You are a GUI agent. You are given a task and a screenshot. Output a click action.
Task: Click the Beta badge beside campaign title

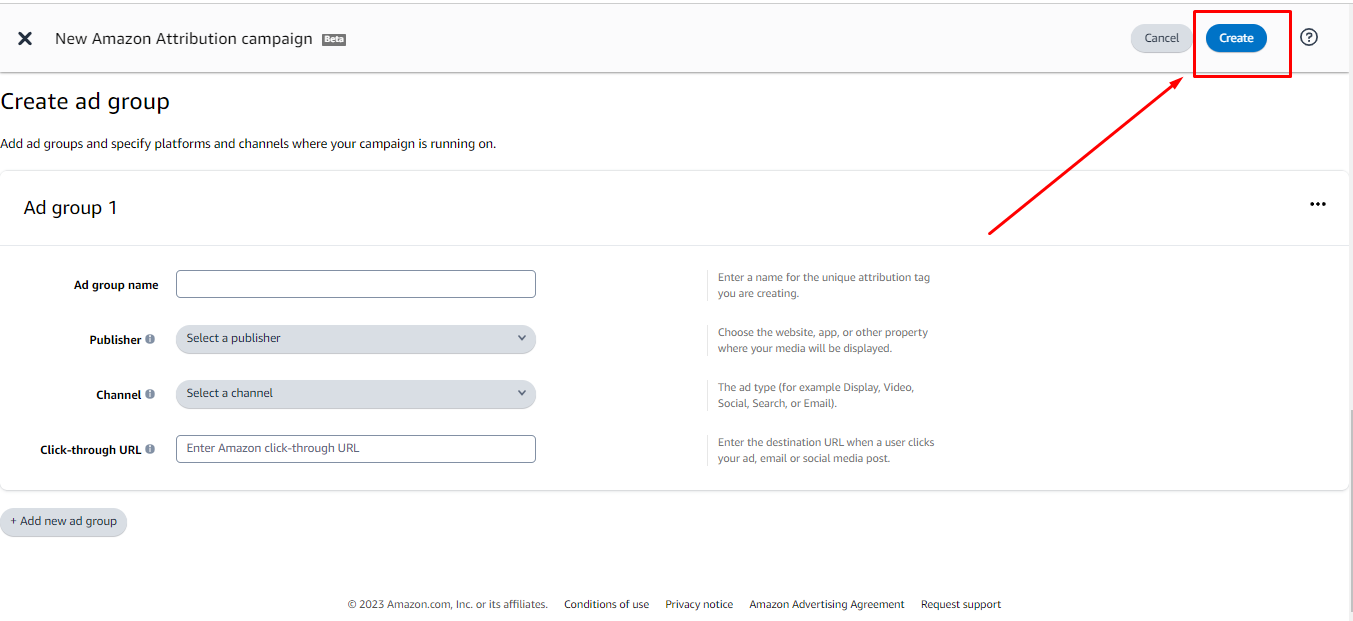(334, 39)
